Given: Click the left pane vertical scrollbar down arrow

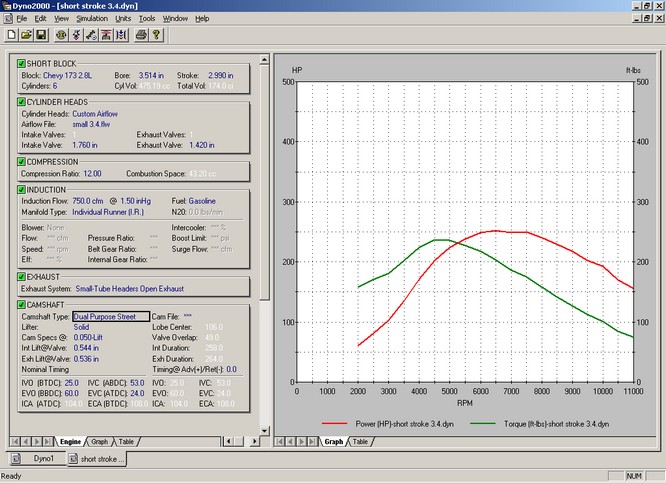Looking at the screenshot, I should point(264,429).
